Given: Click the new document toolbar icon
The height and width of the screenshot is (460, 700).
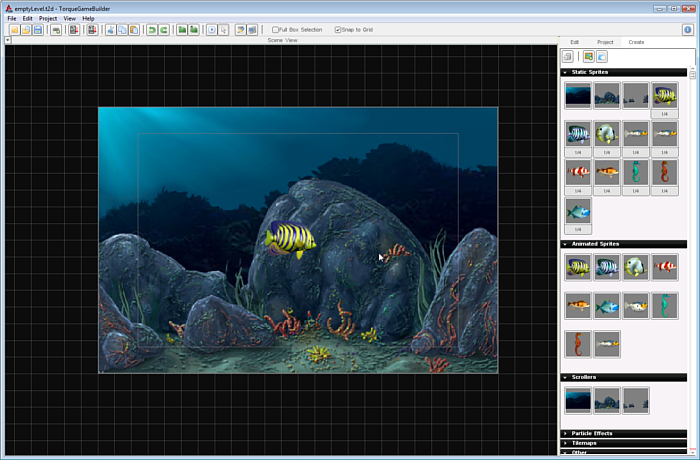Looking at the screenshot, I should pyautogui.click(x=14, y=30).
